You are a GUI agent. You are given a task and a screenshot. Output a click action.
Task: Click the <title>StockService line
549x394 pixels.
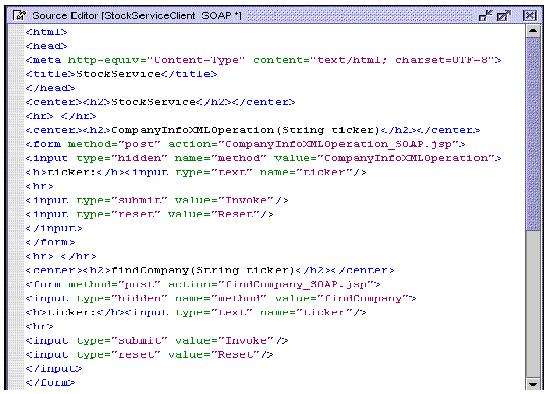coord(121,74)
